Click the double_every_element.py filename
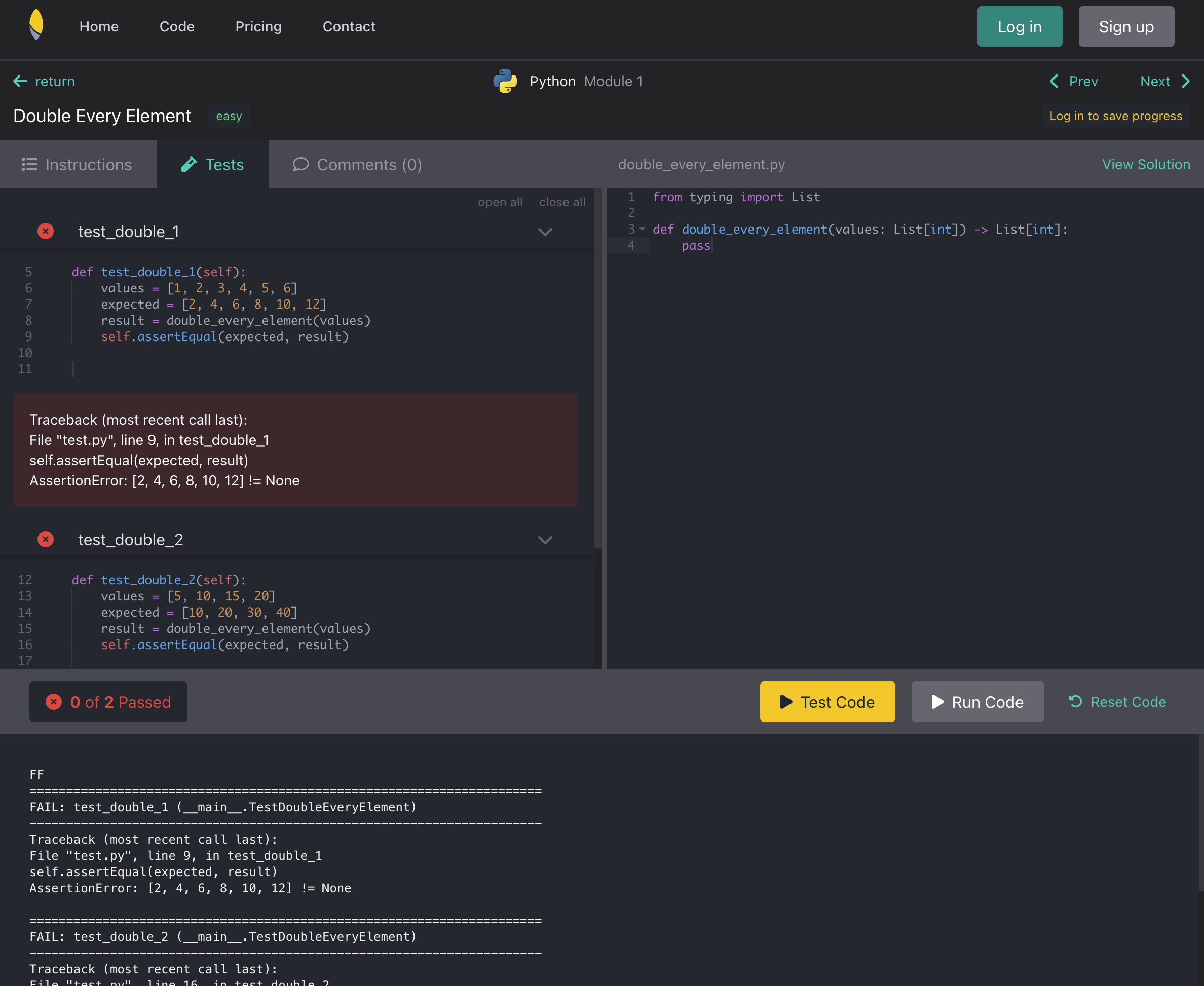 tap(701, 164)
